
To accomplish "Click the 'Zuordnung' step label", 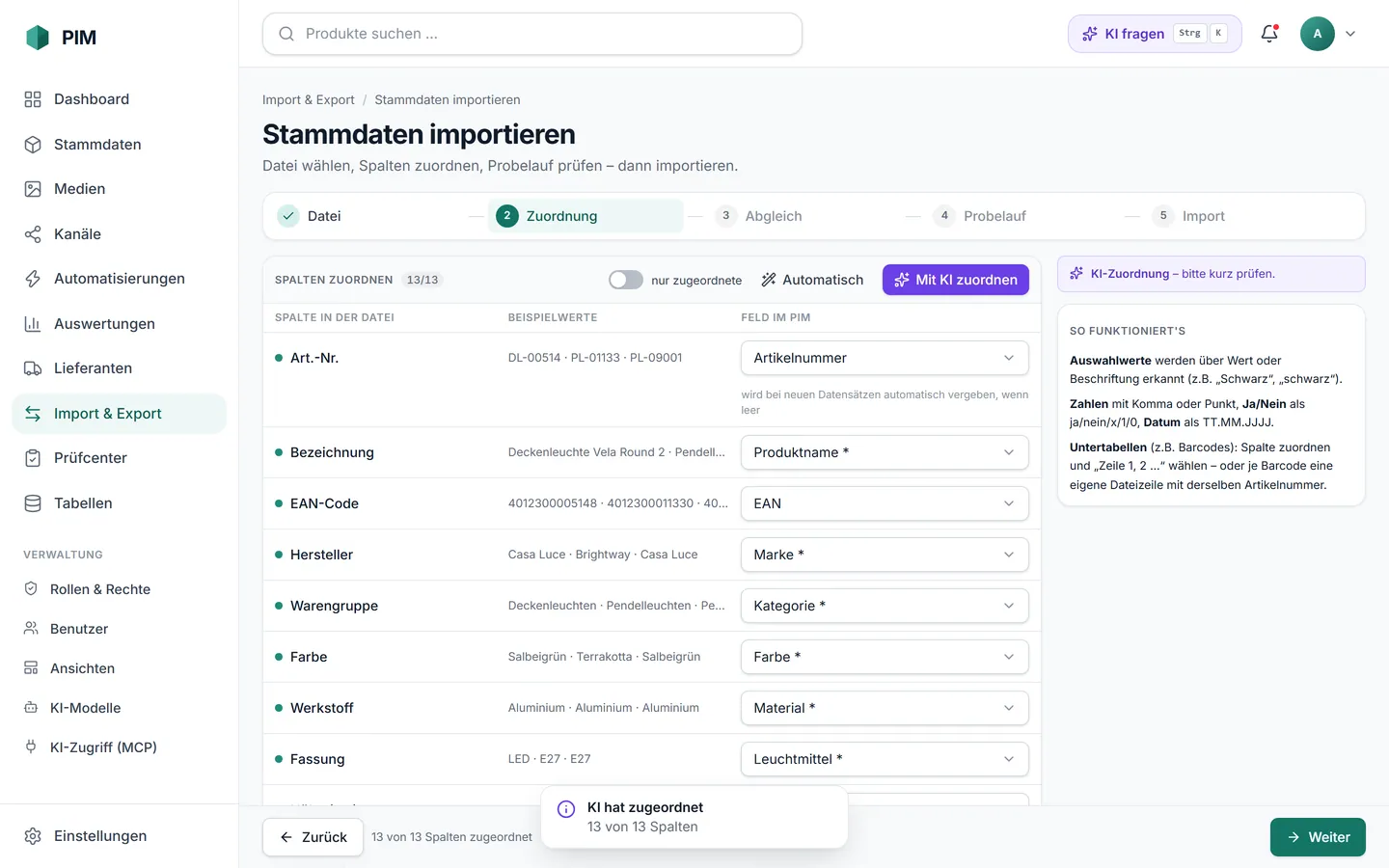I will tap(561, 216).
